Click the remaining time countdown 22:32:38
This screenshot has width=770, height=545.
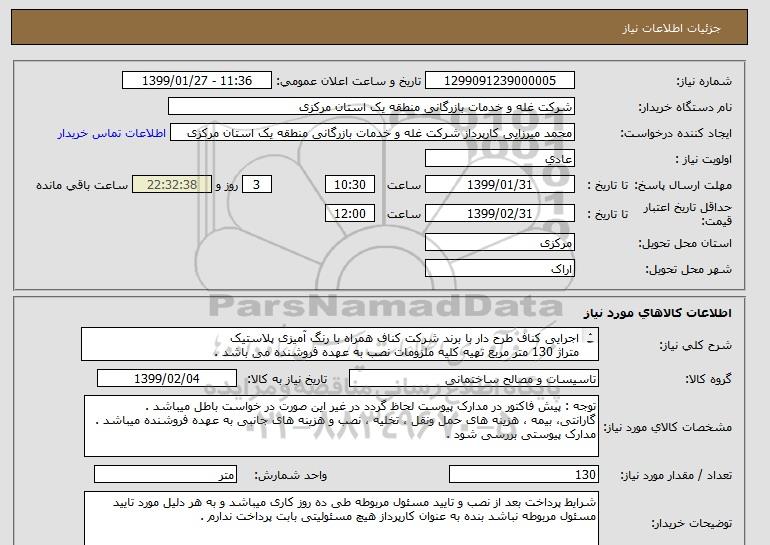[x=172, y=185]
